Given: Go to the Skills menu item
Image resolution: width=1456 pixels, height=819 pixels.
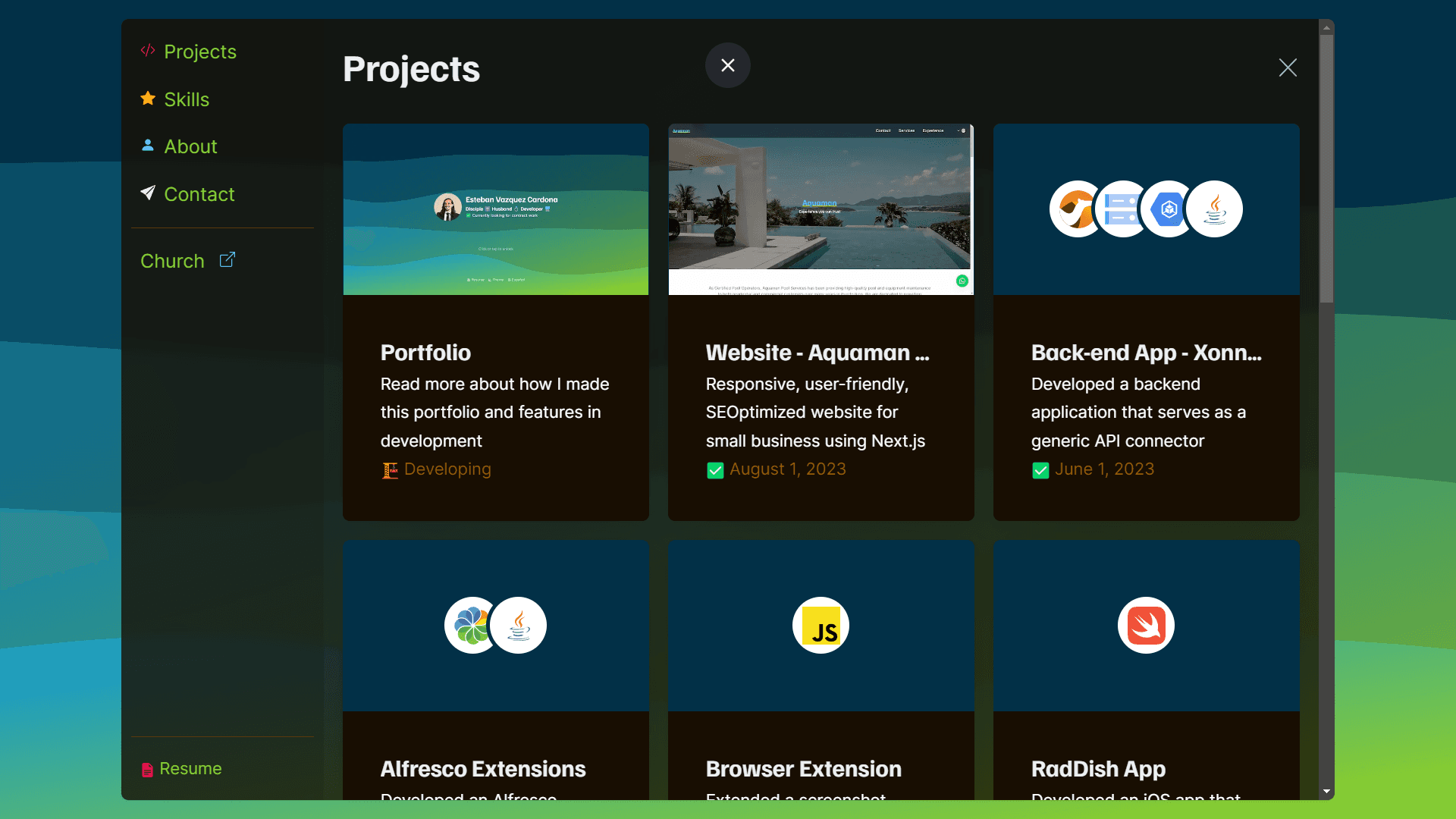Looking at the screenshot, I should click(187, 99).
